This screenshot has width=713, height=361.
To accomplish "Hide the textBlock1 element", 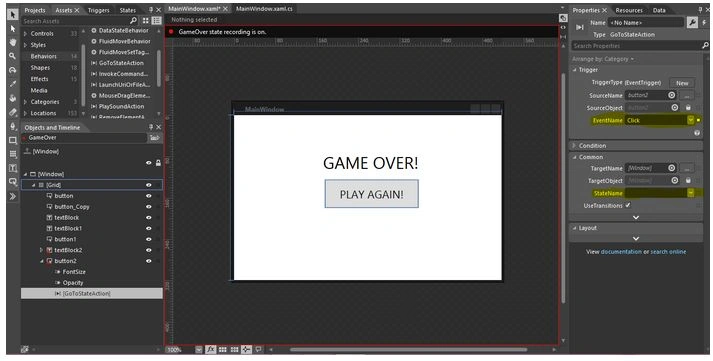I will pyautogui.click(x=149, y=229).
